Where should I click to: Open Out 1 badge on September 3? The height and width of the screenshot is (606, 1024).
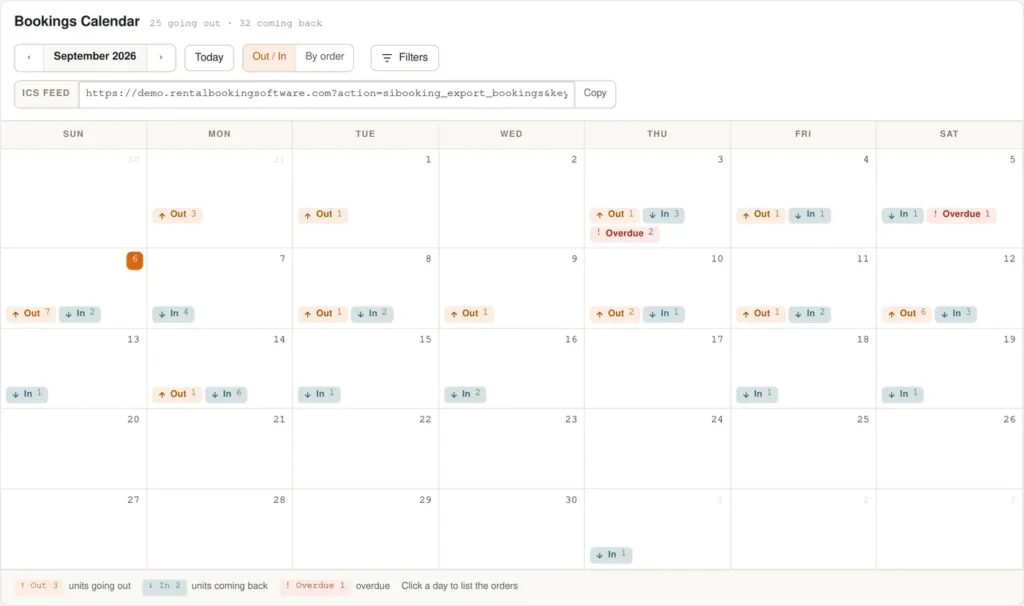point(615,214)
